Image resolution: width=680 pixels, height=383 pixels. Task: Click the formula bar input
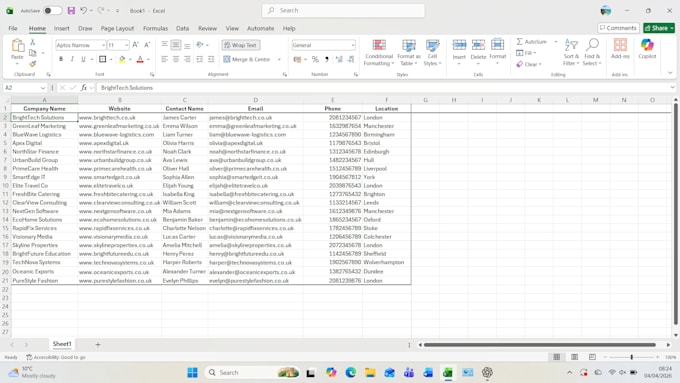point(383,88)
